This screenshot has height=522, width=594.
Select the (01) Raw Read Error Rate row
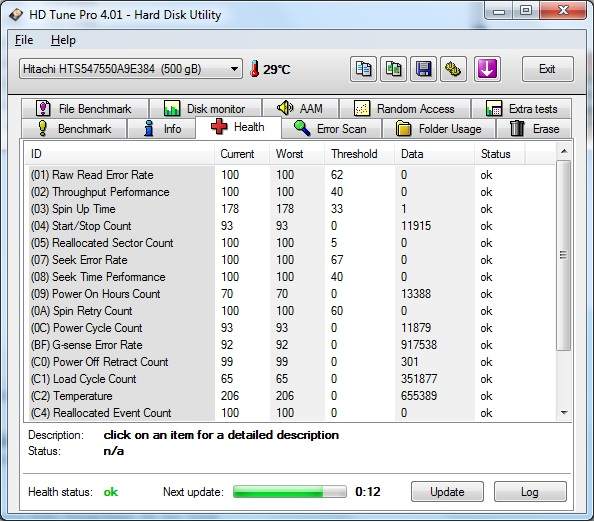[290, 175]
